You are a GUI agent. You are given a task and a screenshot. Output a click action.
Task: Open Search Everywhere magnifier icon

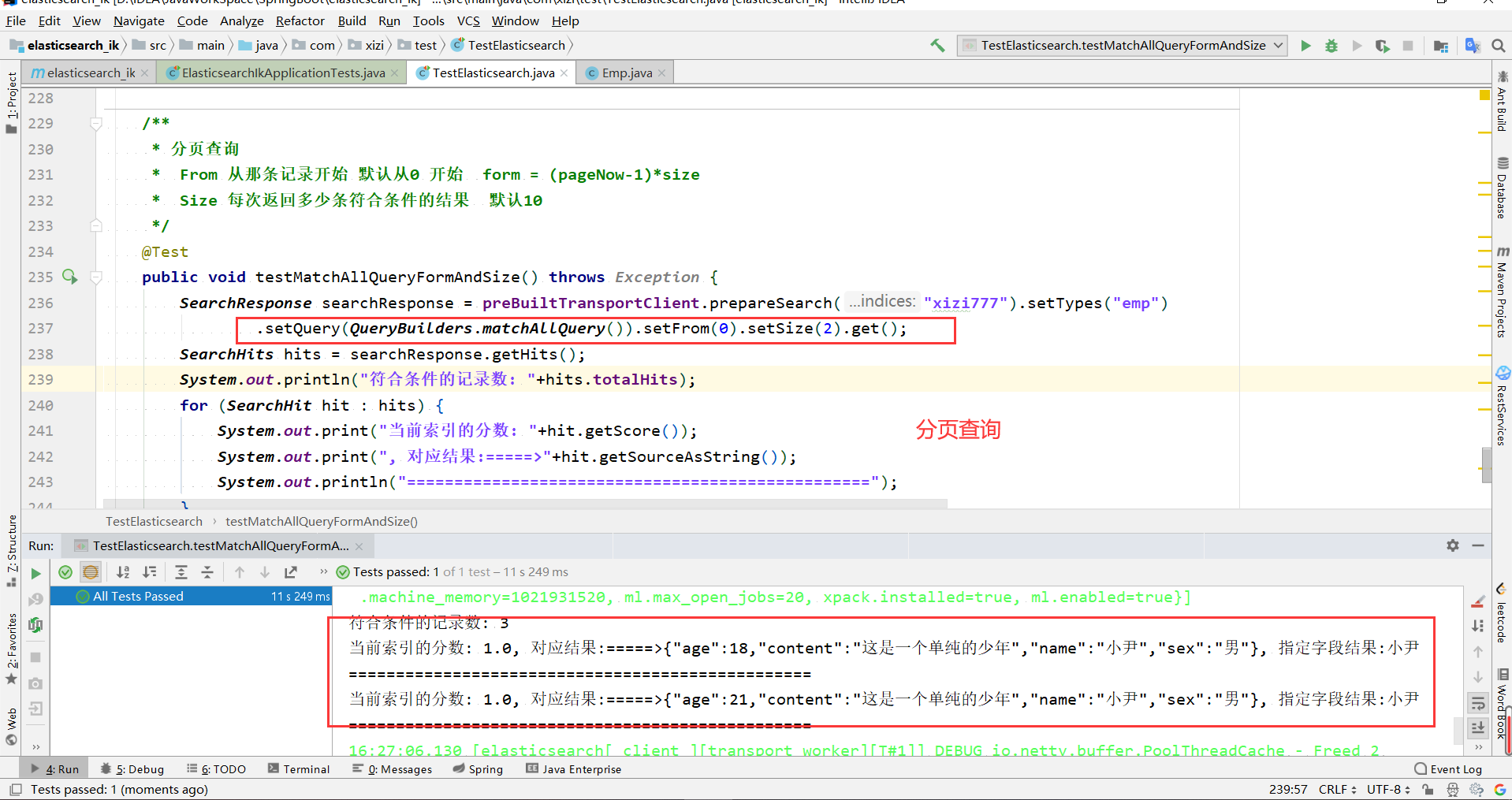[x=1499, y=46]
